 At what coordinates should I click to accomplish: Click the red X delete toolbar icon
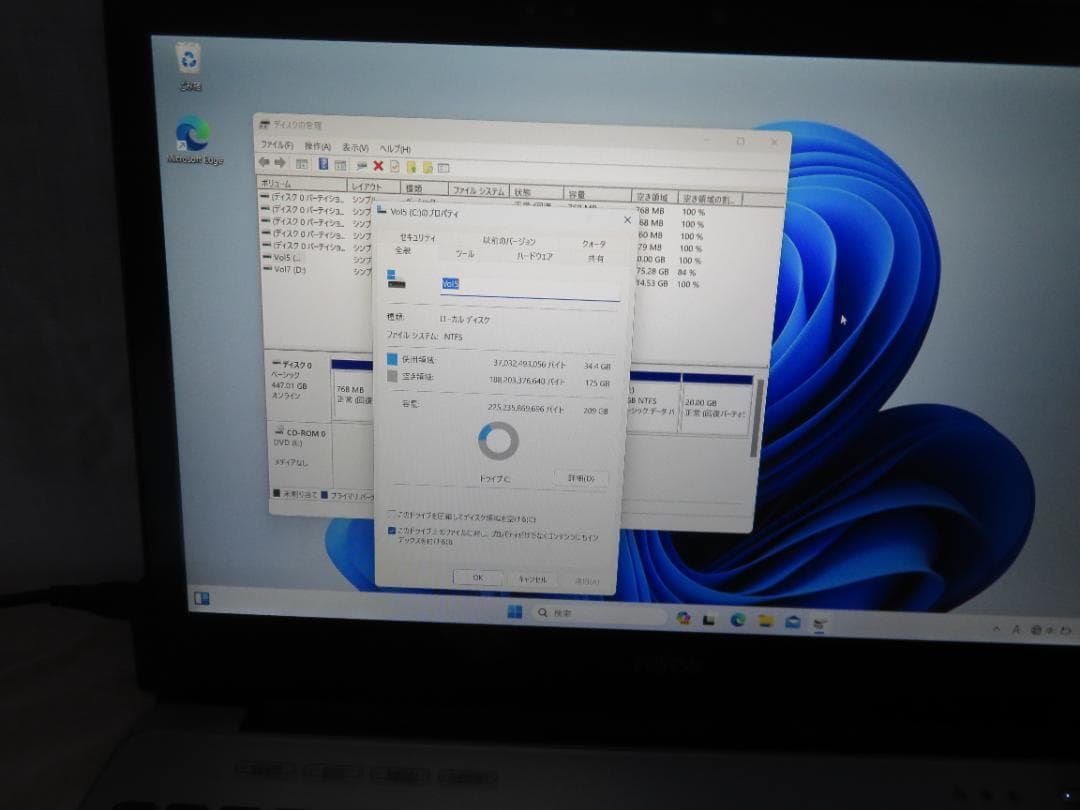tap(377, 167)
